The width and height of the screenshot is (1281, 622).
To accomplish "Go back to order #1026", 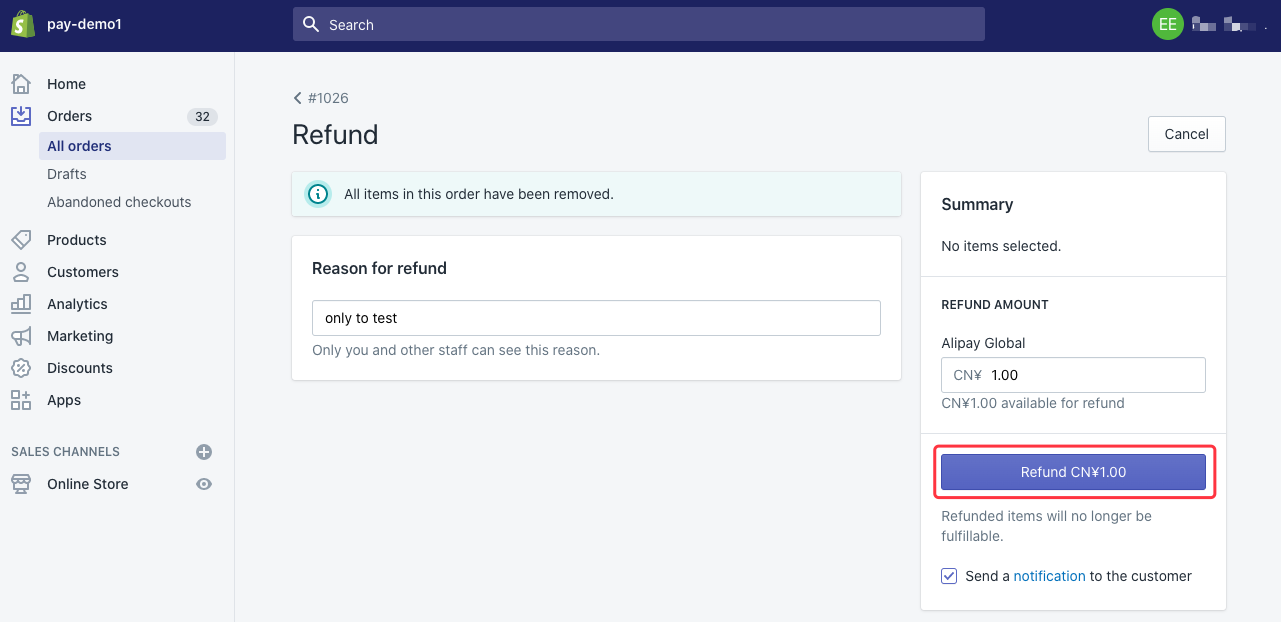I will point(321,98).
